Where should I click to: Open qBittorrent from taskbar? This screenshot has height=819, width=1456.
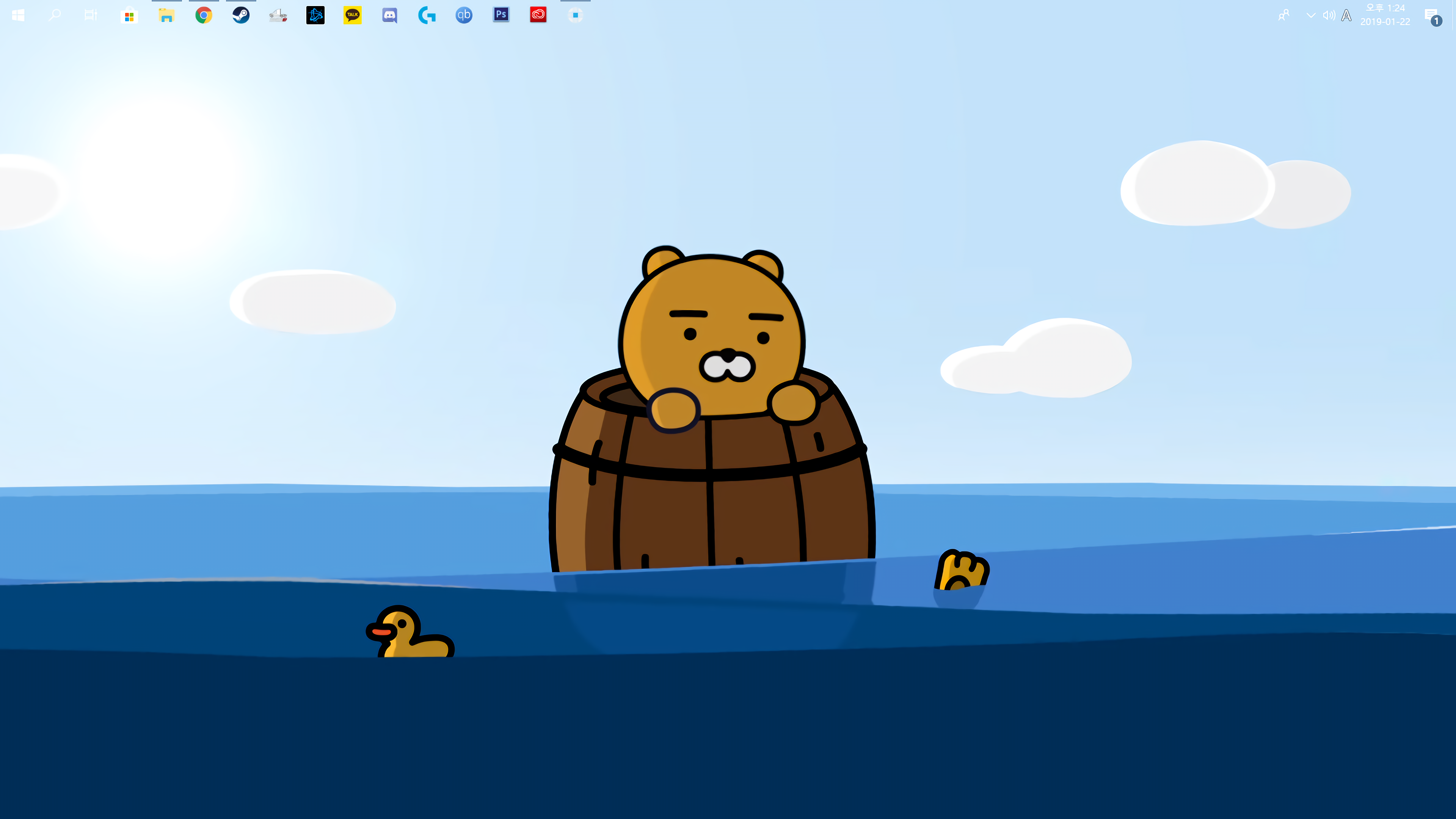[464, 15]
